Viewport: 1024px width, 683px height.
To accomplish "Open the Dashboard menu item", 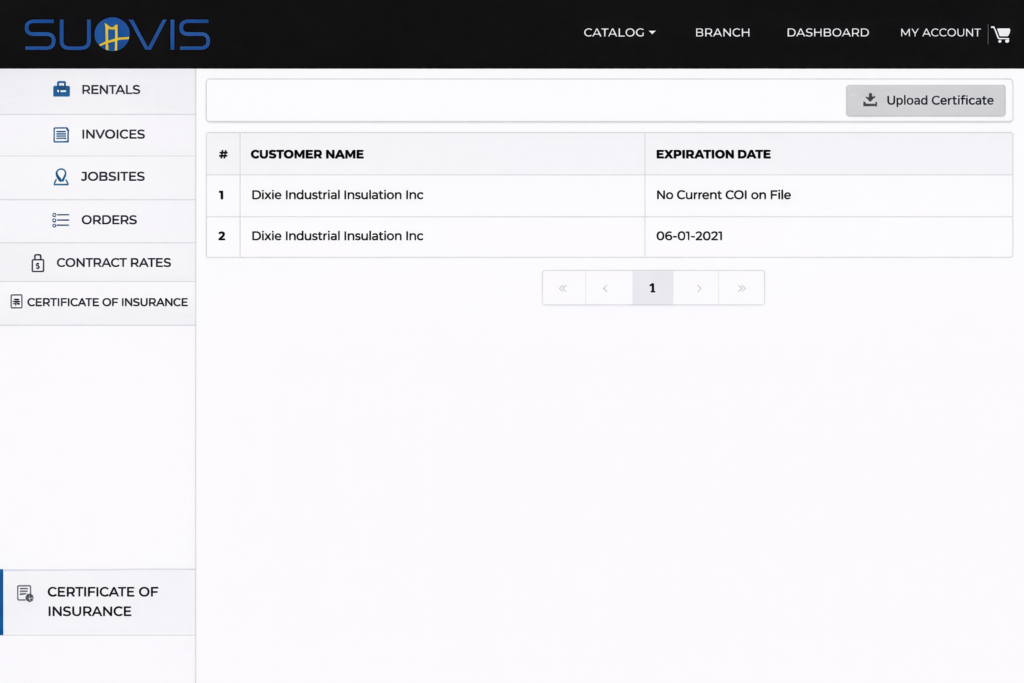I will pyautogui.click(x=827, y=32).
